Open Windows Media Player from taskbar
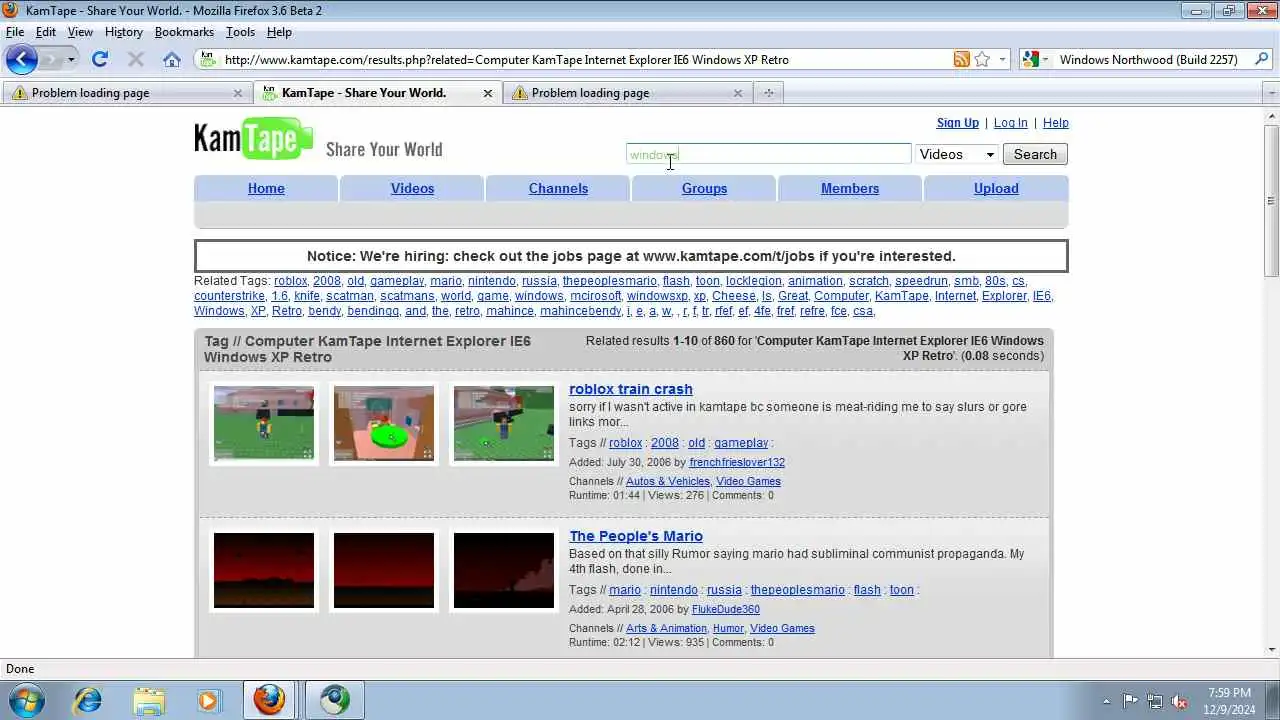Viewport: 1280px width, 720px height. [208, 700]
